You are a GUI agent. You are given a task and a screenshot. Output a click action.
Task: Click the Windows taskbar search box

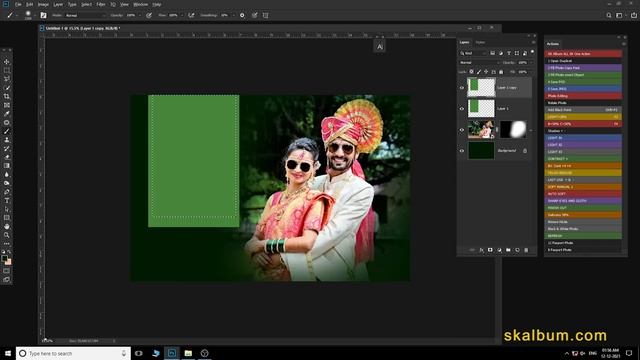[73, 353]
